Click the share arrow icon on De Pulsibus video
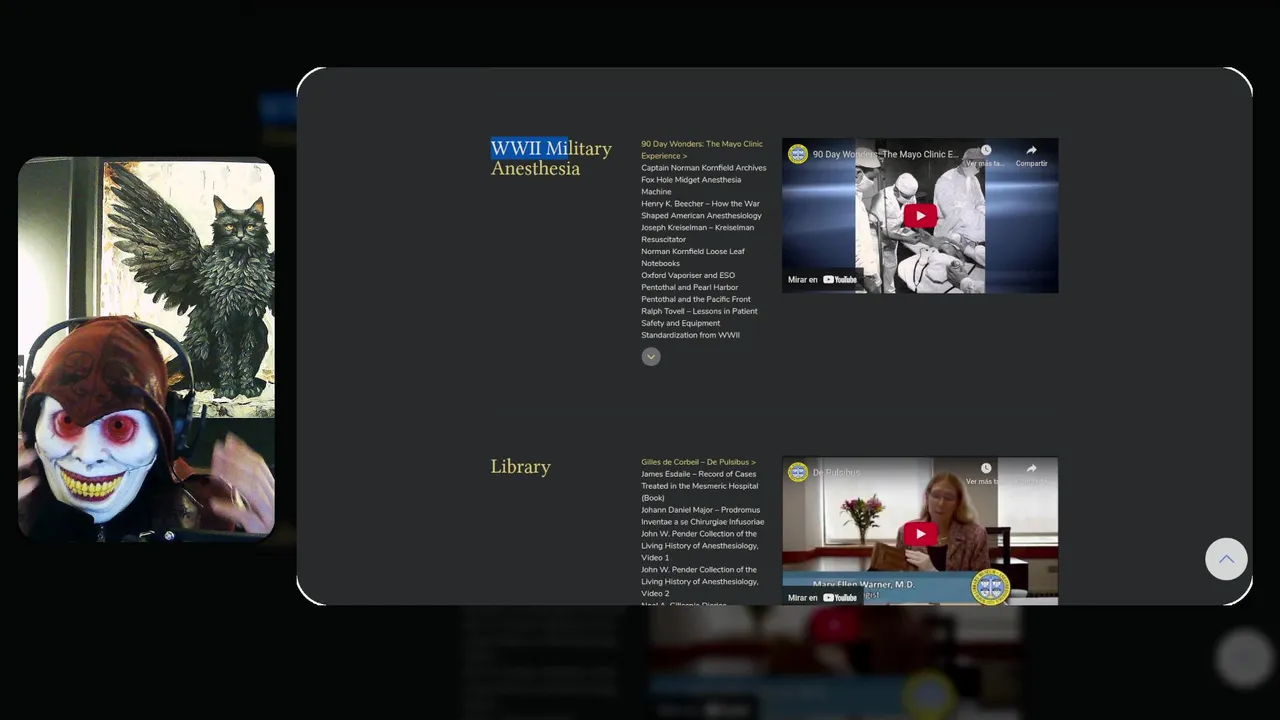Viewport: 1280px width, 720px height. [x=1031, y=469]
